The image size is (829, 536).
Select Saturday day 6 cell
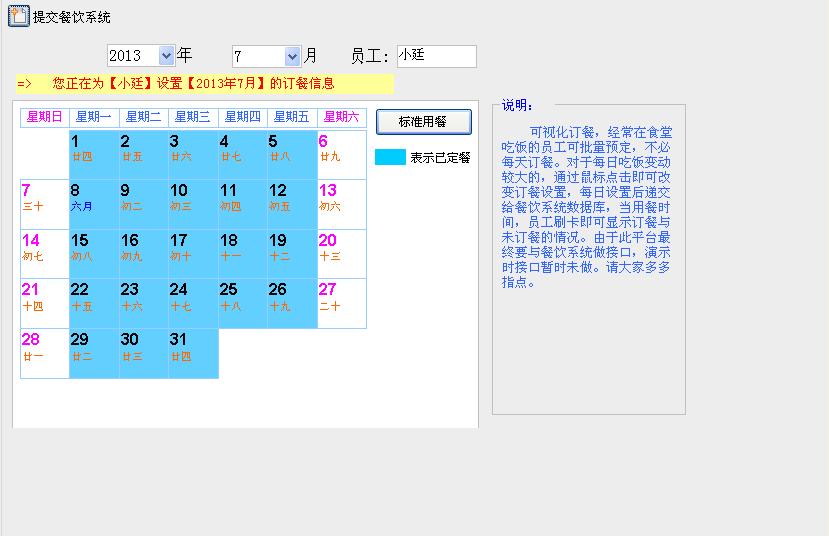point(342,155)
